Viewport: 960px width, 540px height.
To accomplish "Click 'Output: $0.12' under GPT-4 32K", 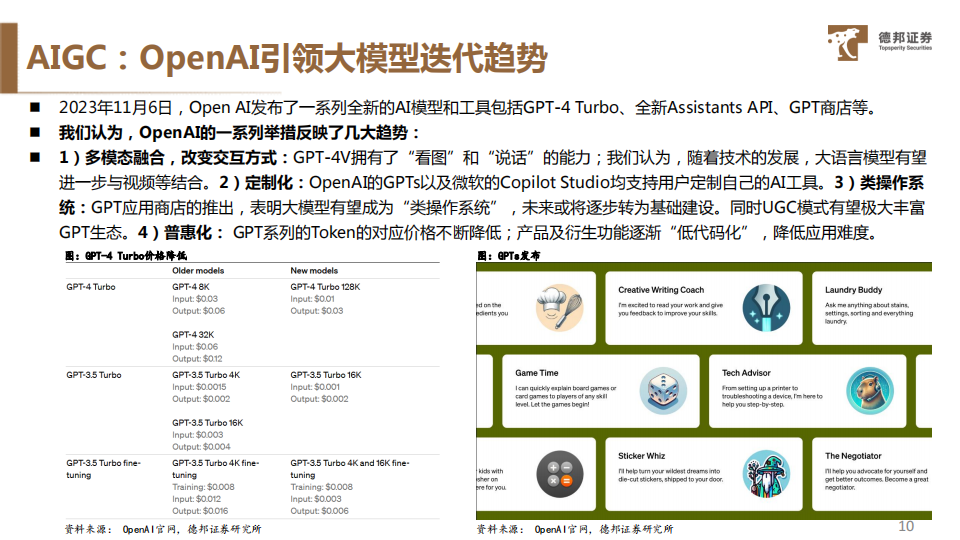I will pos(197,359).
